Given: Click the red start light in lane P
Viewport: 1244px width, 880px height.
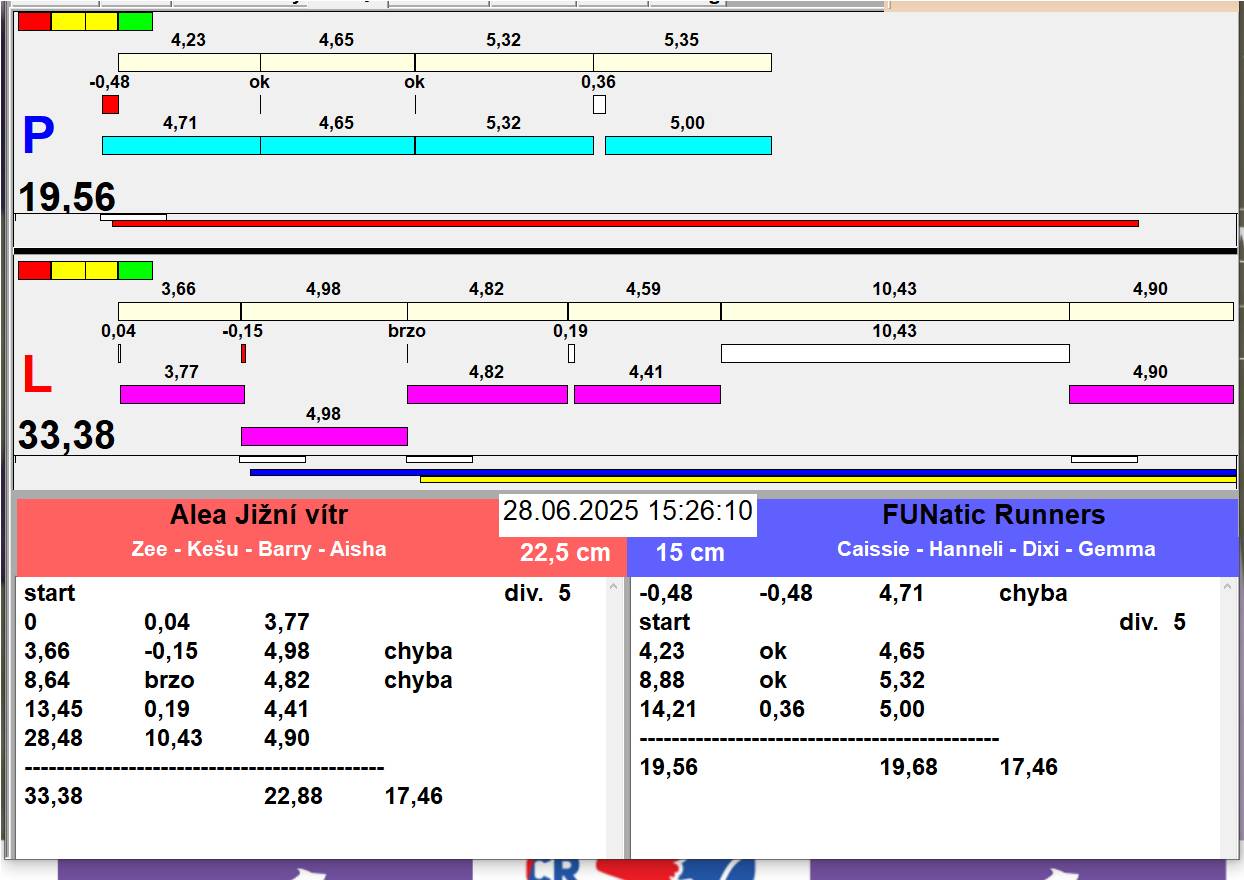Looking at the screenshot, I should (x=34, y=21).
